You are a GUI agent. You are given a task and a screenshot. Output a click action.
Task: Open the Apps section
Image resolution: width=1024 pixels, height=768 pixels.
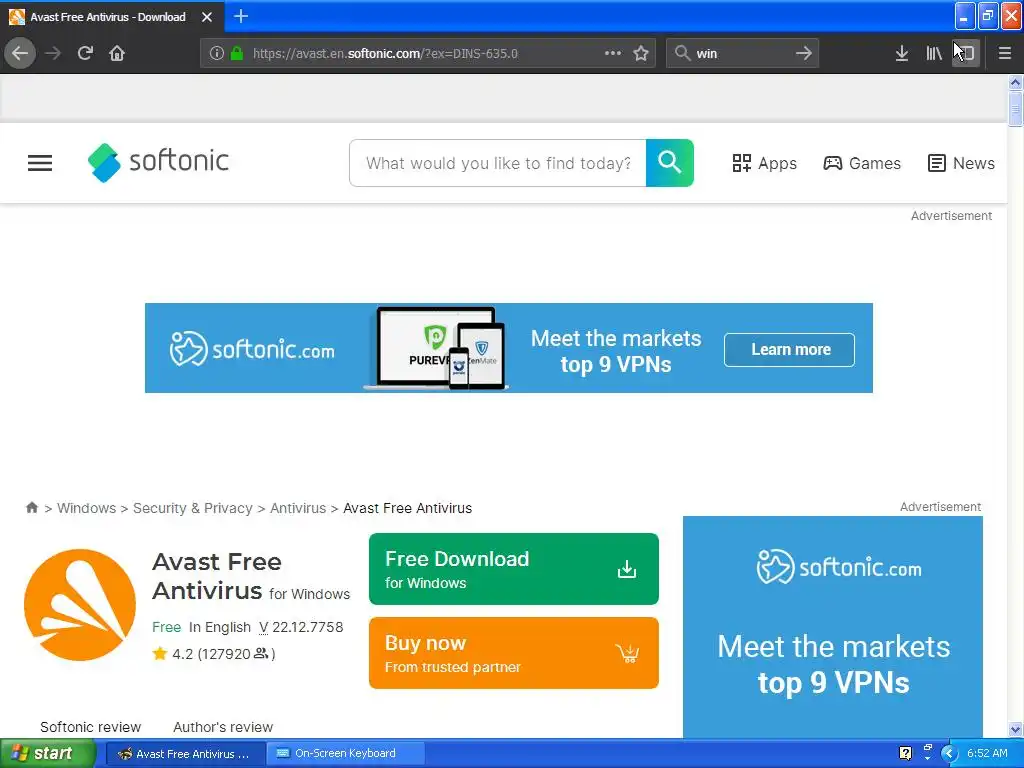(x=765, y=163)
